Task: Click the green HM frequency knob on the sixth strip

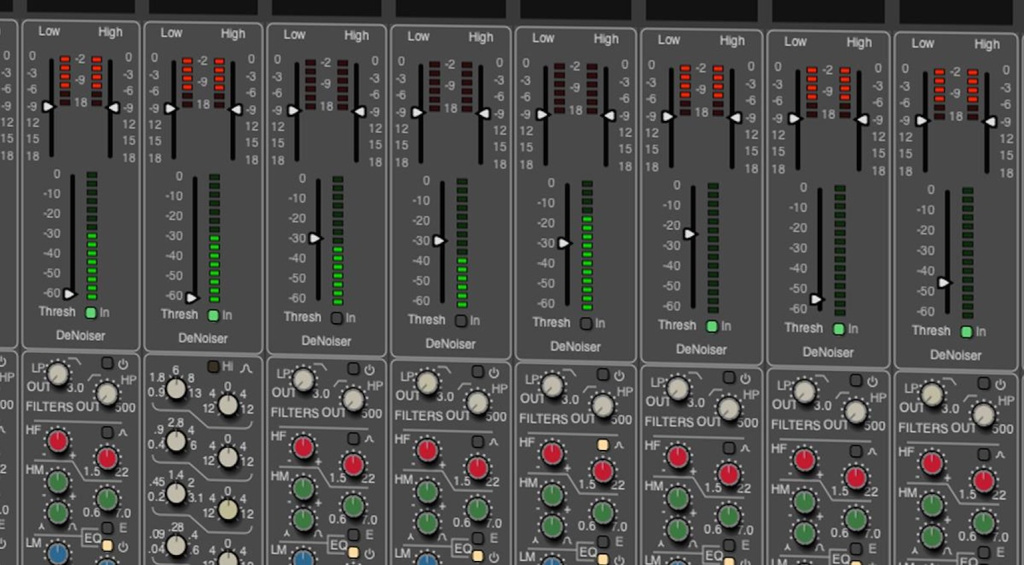Action: pos(729,515)
